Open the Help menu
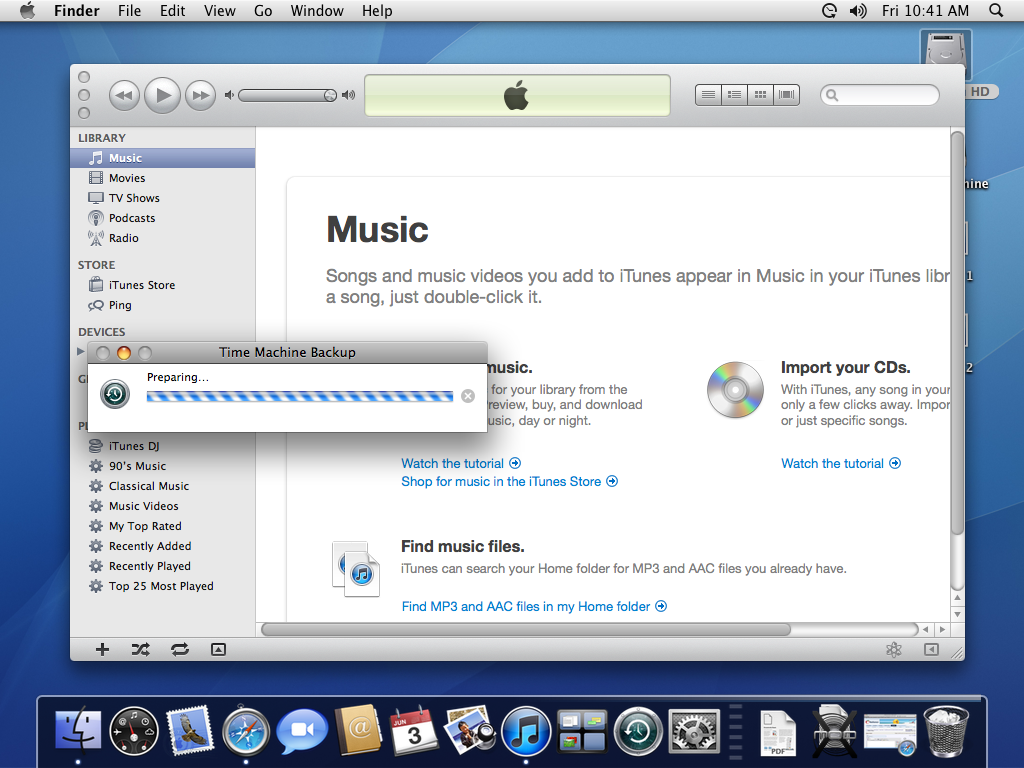The image size is (1024, 768). pos(377,10)
